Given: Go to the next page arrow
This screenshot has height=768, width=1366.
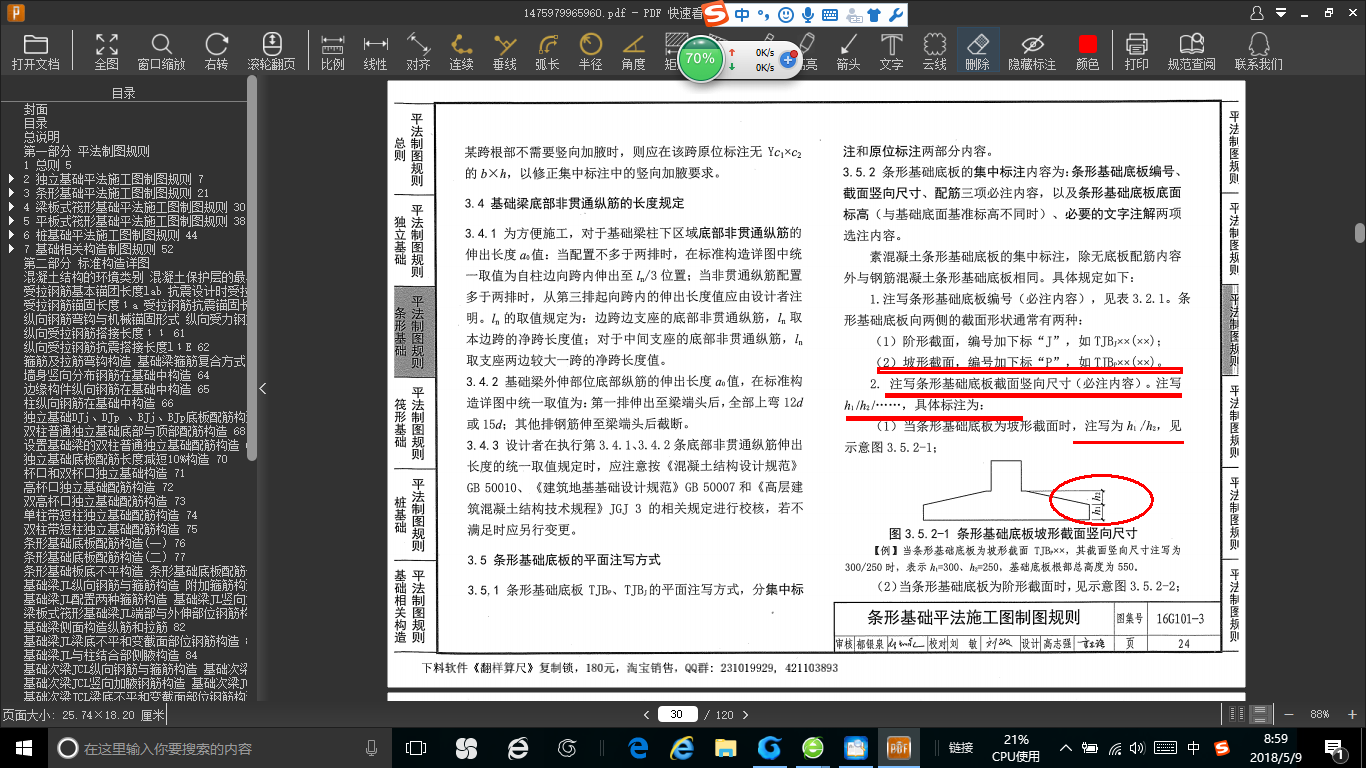Looking at the screenshot, I should click(747, 714).
